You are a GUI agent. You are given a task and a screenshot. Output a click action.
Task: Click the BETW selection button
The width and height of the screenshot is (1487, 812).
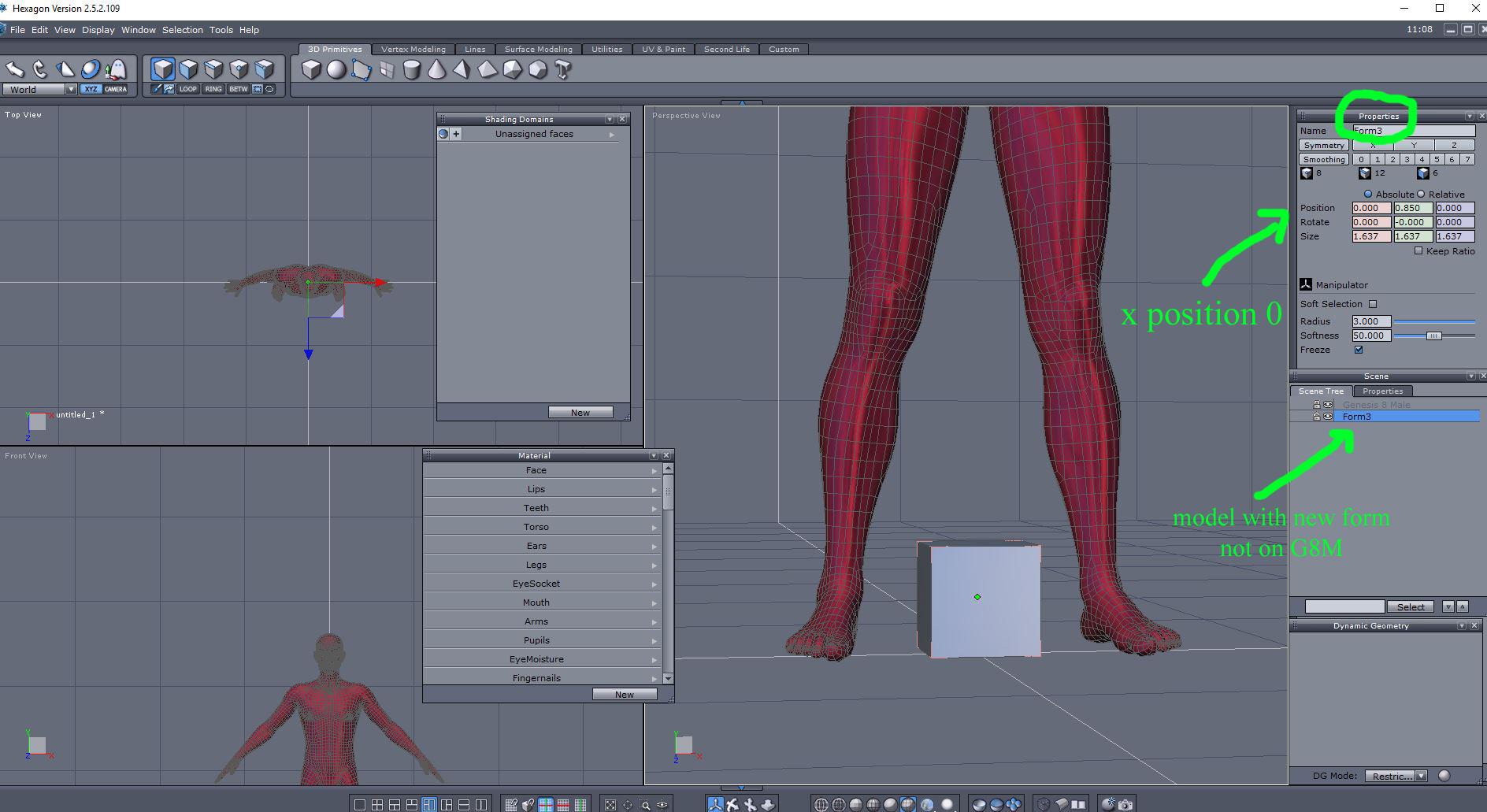pos(239,89)
